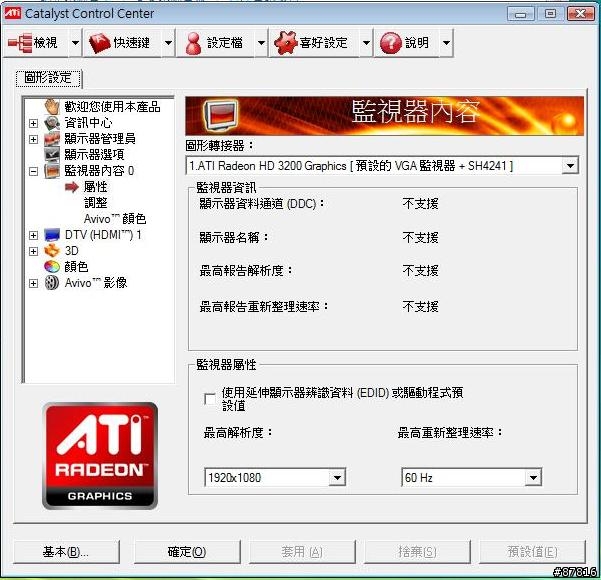This screenshot has width=601, height=580.
Task: Click the 顏色 color wheel icon
Action: (x=52, y=266)
